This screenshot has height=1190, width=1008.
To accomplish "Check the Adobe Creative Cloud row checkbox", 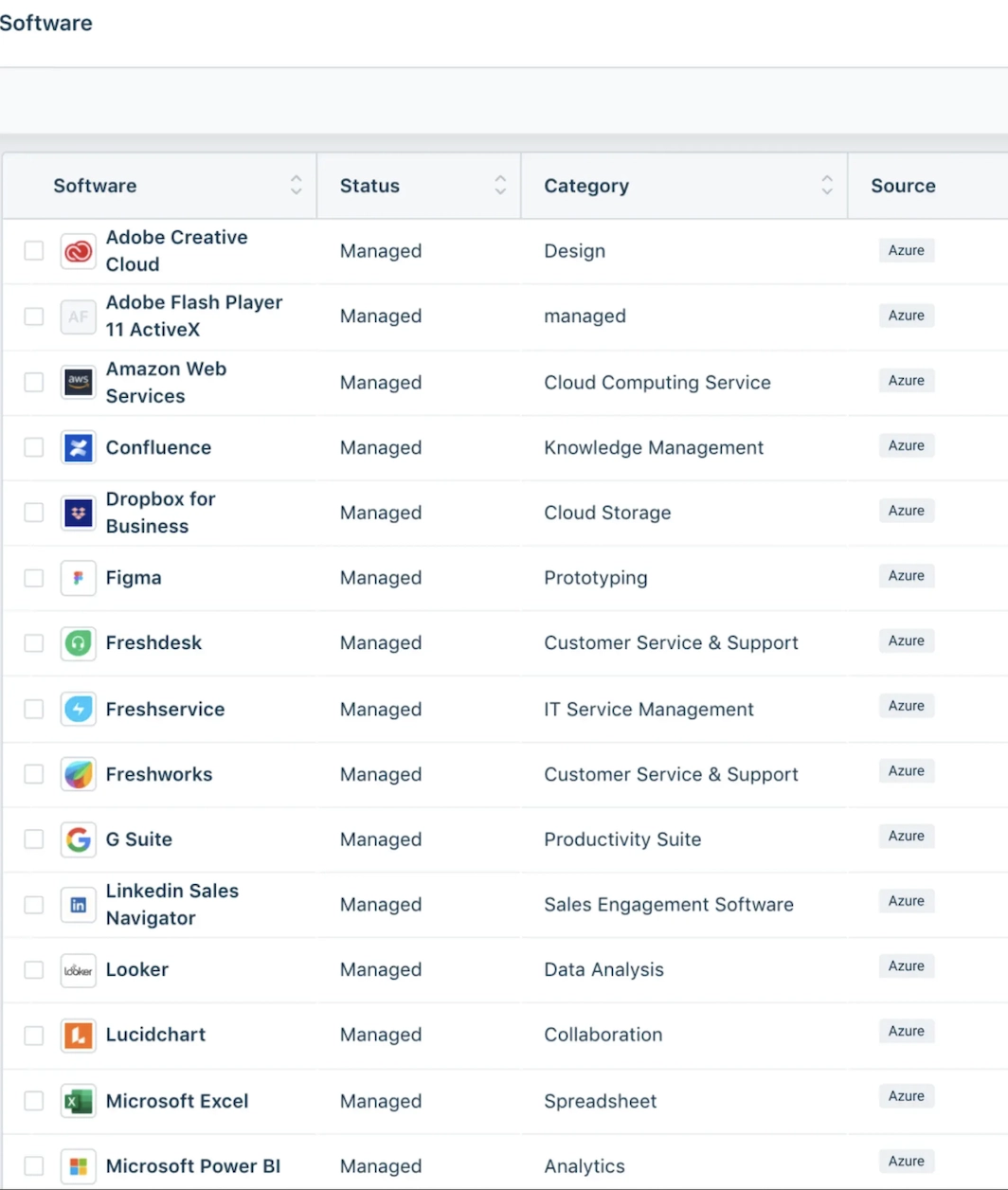I will 34,250.
